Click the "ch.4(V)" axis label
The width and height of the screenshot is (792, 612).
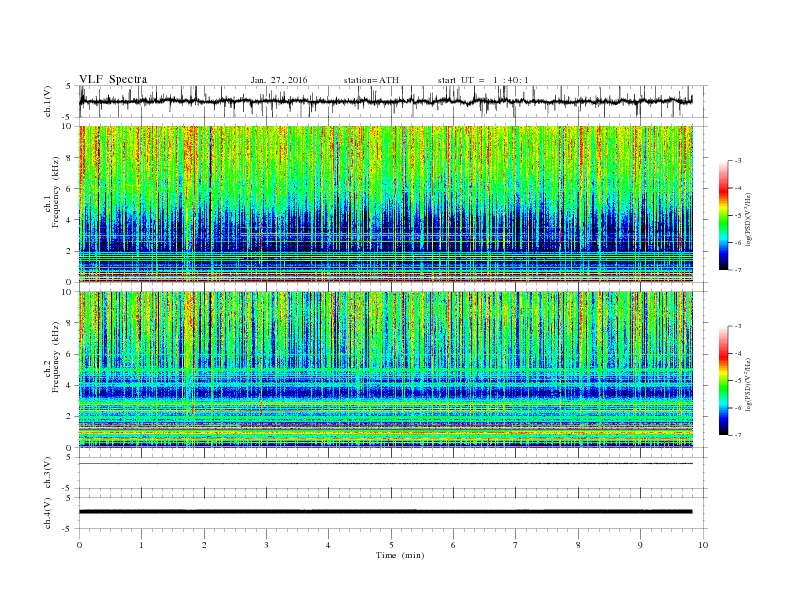tap(48, 513)
